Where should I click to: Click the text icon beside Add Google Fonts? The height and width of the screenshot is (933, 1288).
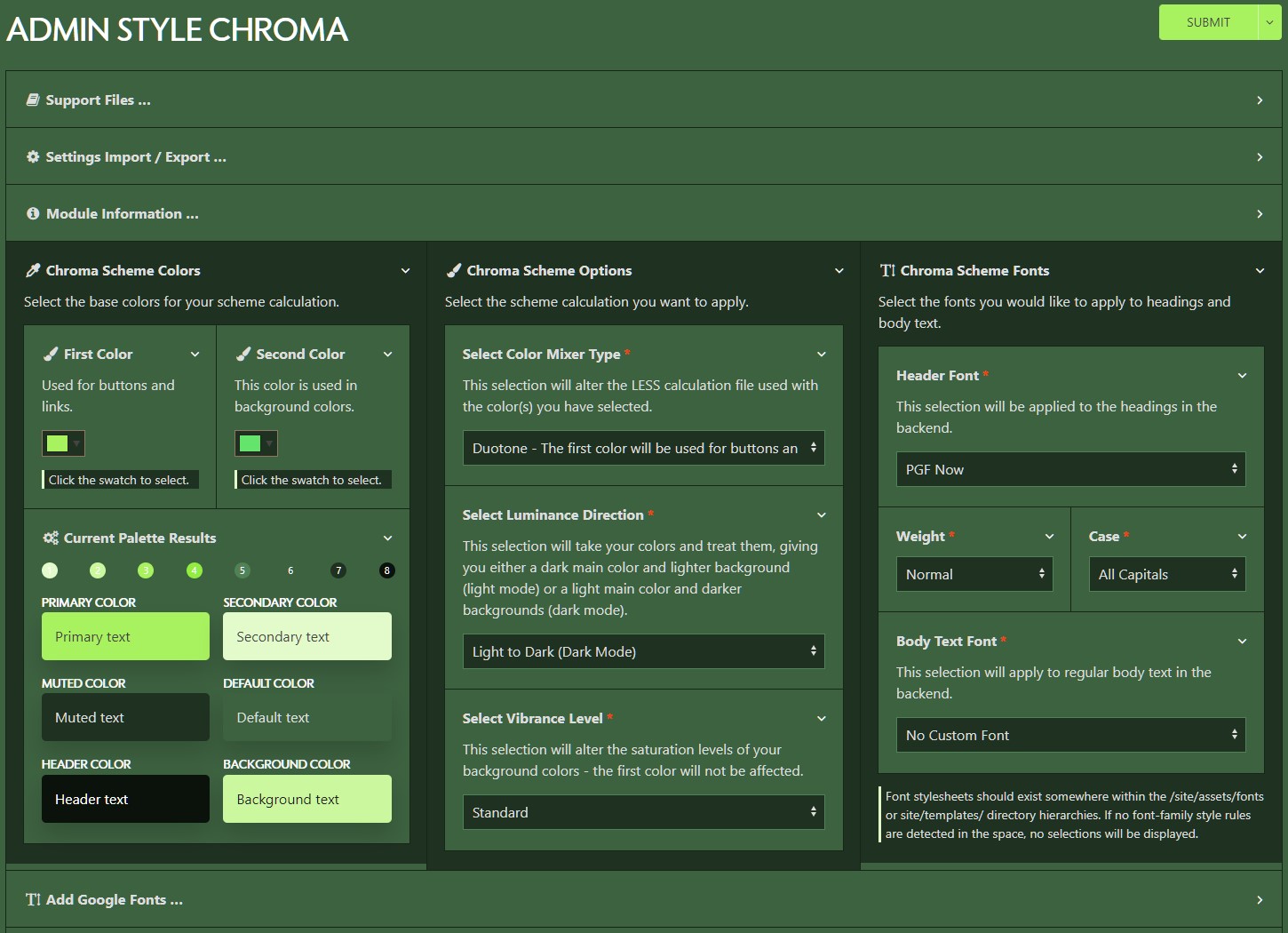click(33, 900)
